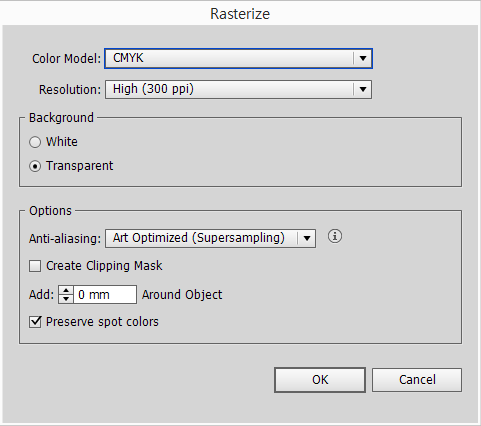The width and height of the screenshot is (481, 426).
Task: Click into the 0 mm input field
Action: point(105,294)
